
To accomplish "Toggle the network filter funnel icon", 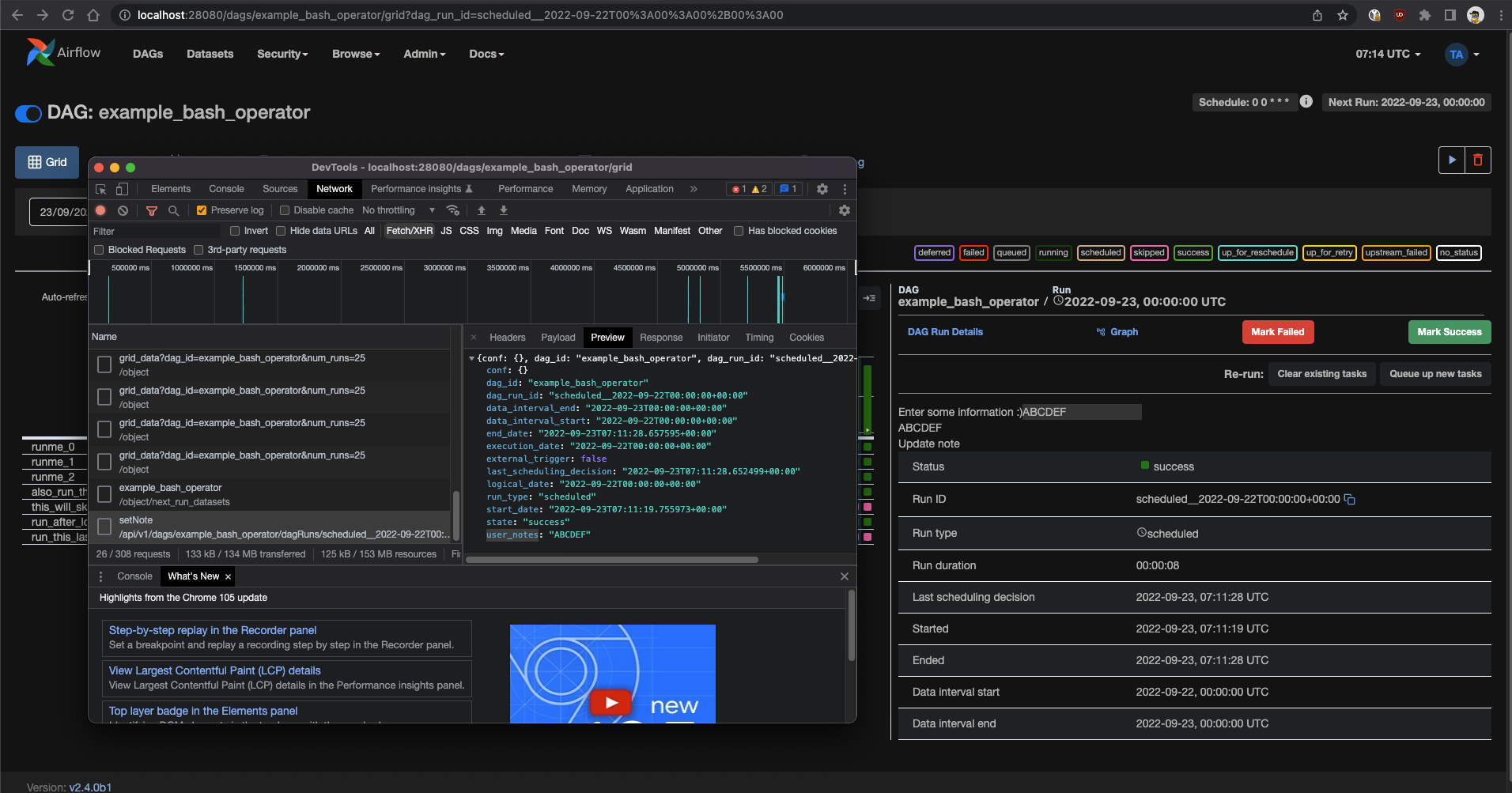I will pyautogui.click(x=152, y=210).
